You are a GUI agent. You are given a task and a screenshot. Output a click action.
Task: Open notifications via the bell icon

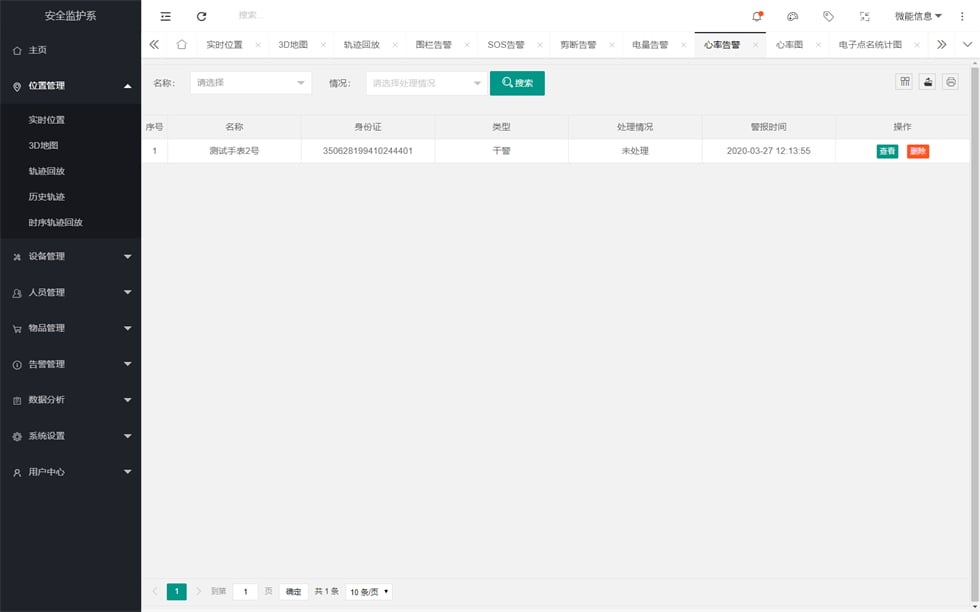click(x=757, y=16)
